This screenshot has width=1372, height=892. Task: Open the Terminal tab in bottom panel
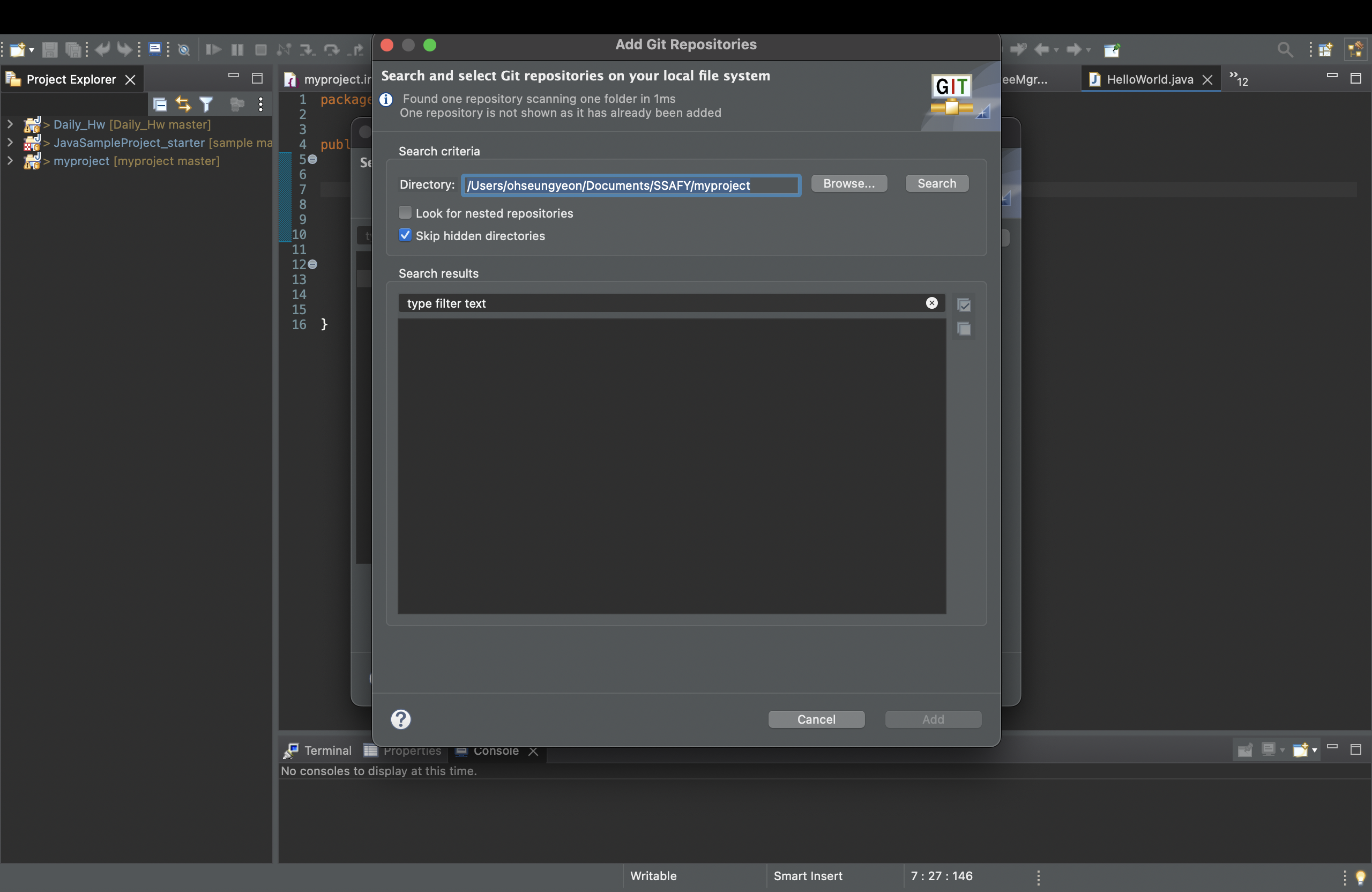pyautogui.click(x=318, y=750)
